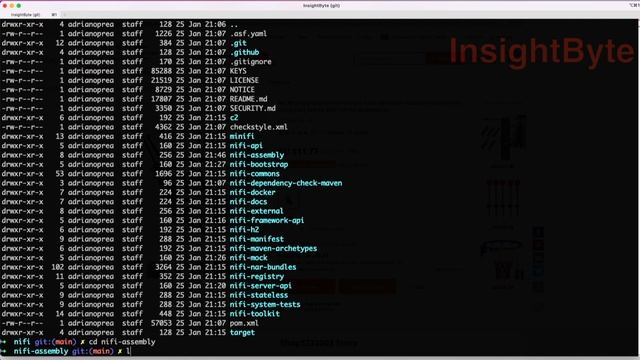
Task: Minimize the terminal window with yellow button
Action: coord(12,6)
